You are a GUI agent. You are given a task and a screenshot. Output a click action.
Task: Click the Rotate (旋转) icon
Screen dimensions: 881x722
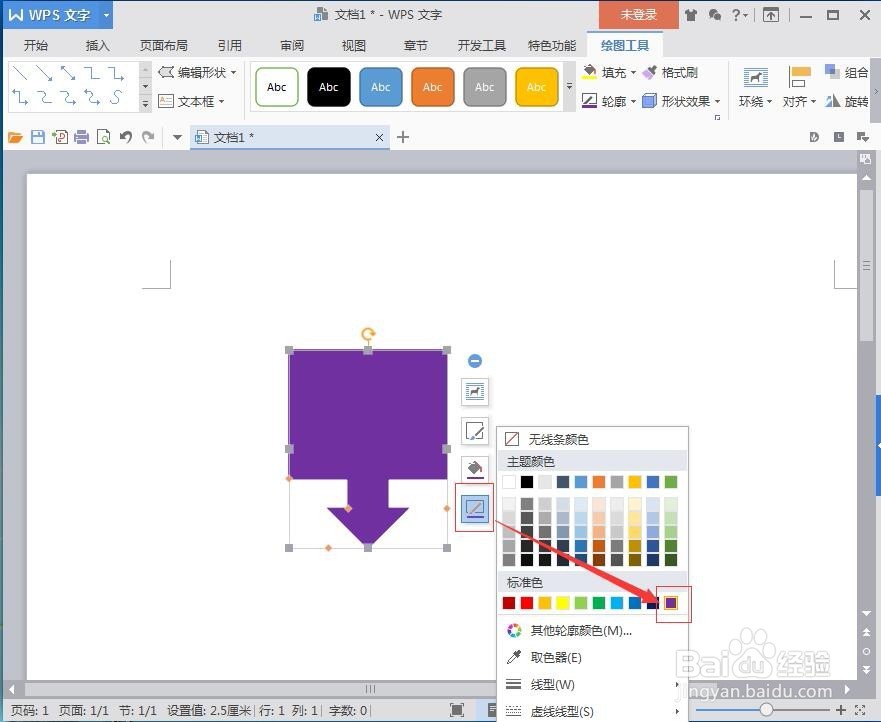[846, 101]
